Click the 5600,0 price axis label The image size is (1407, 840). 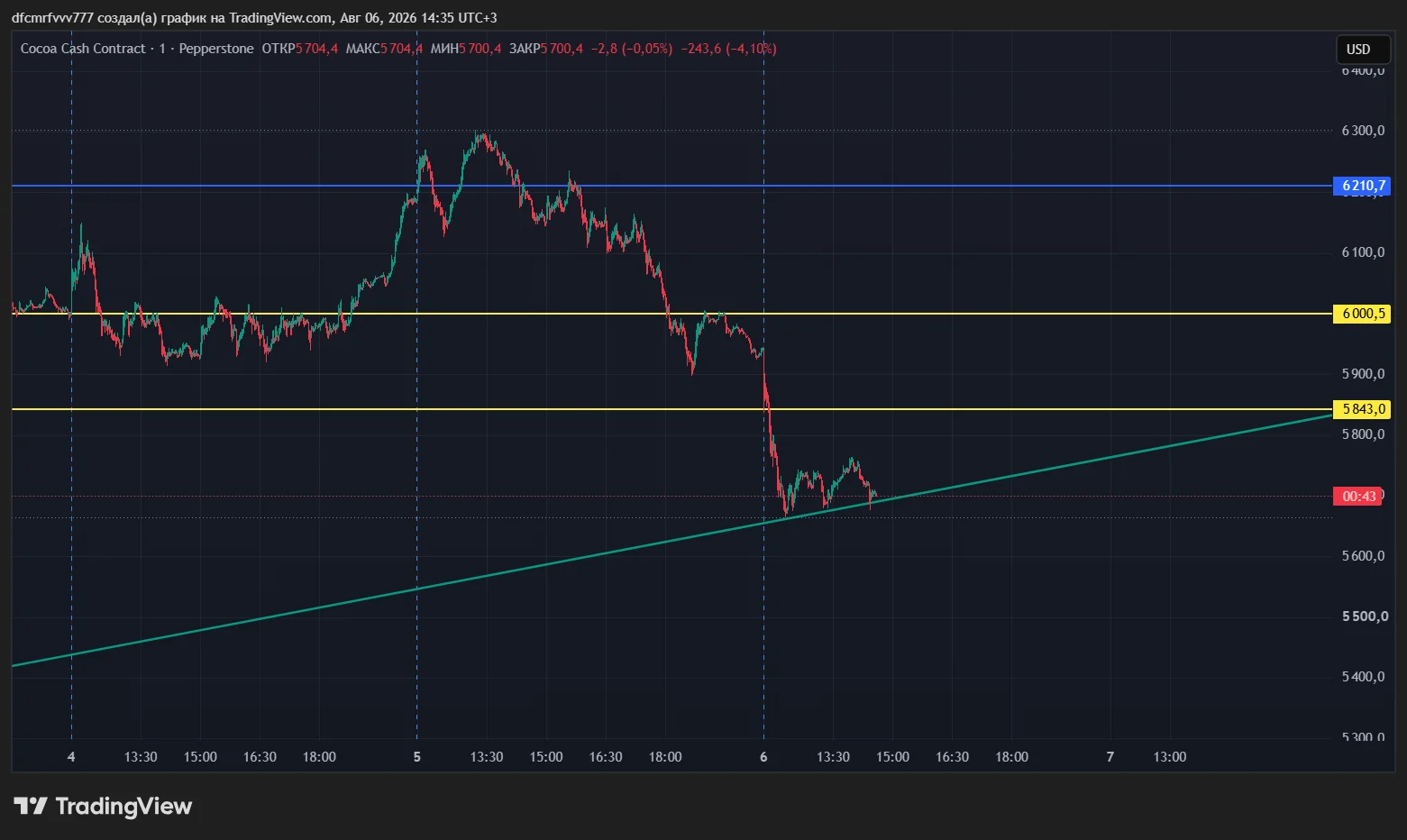[x=1363, y=556]
